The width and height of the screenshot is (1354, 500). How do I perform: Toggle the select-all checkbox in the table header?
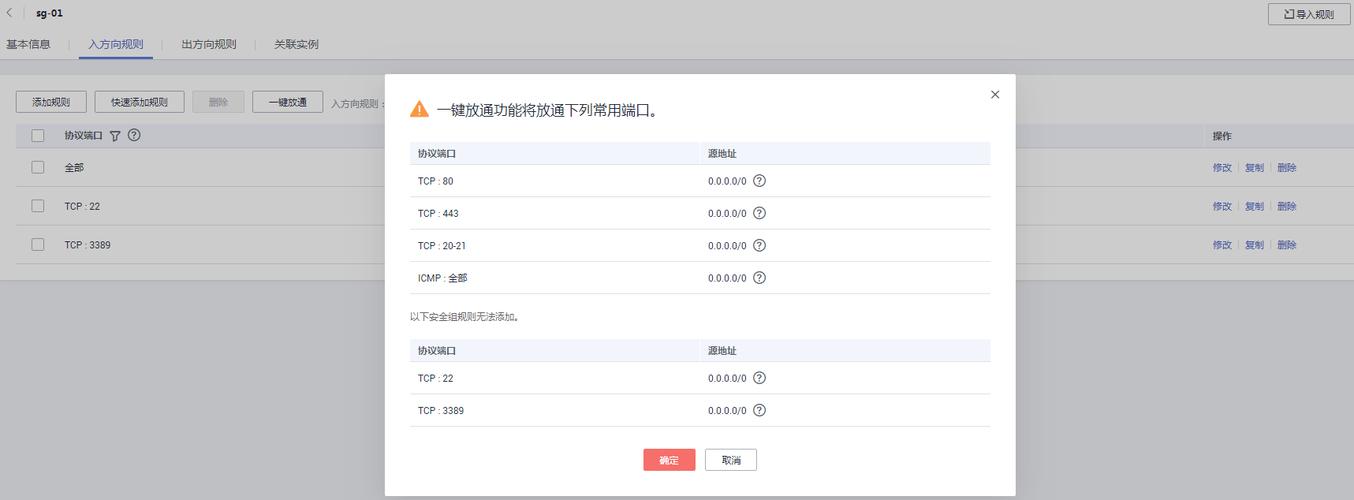38,135
